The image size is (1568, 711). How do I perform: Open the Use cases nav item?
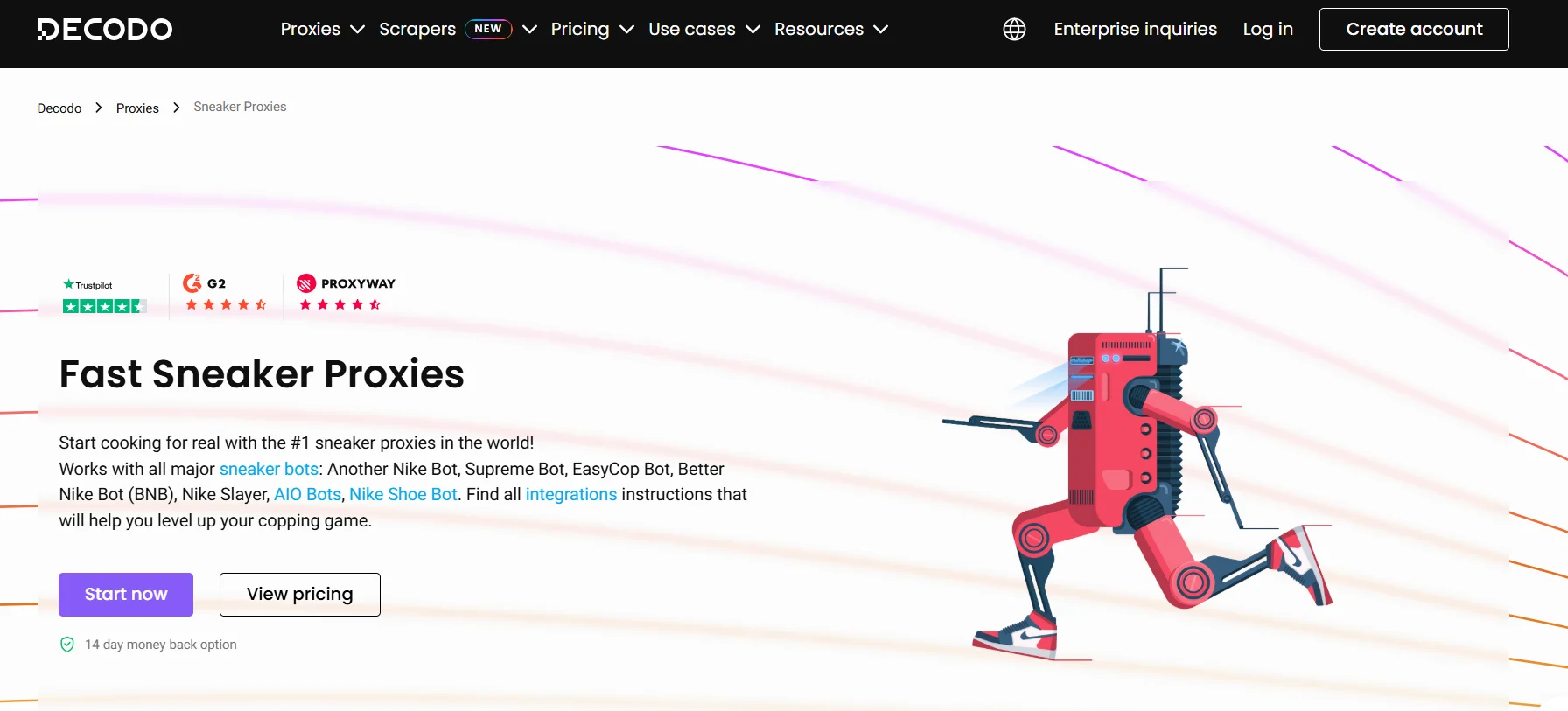[692, 29]
